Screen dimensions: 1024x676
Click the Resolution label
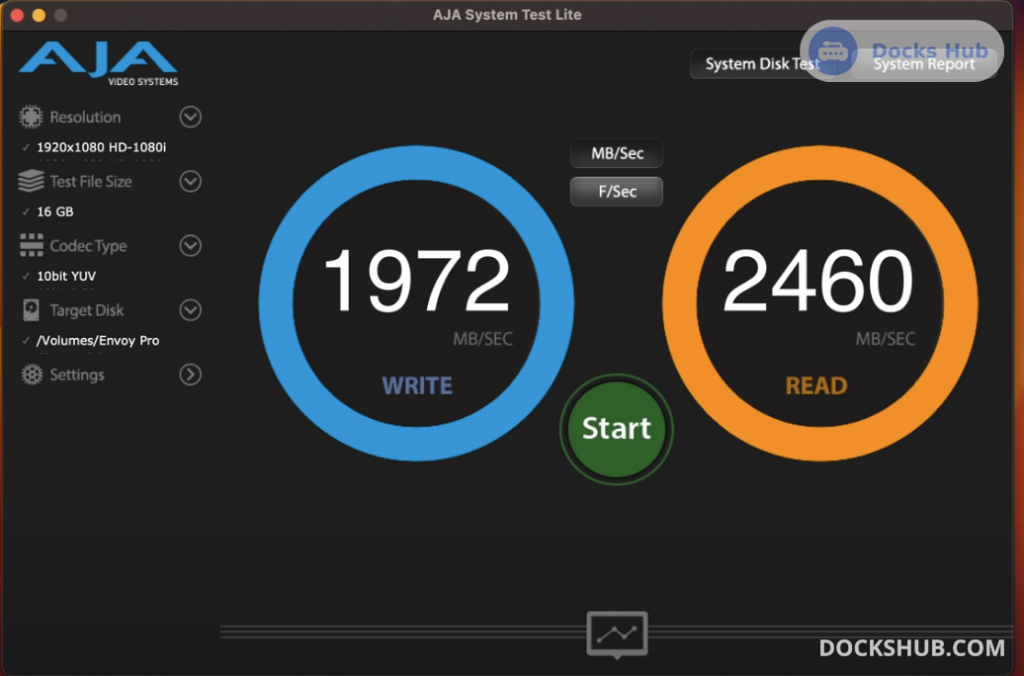pyautogui.click(x=86, y=118)
